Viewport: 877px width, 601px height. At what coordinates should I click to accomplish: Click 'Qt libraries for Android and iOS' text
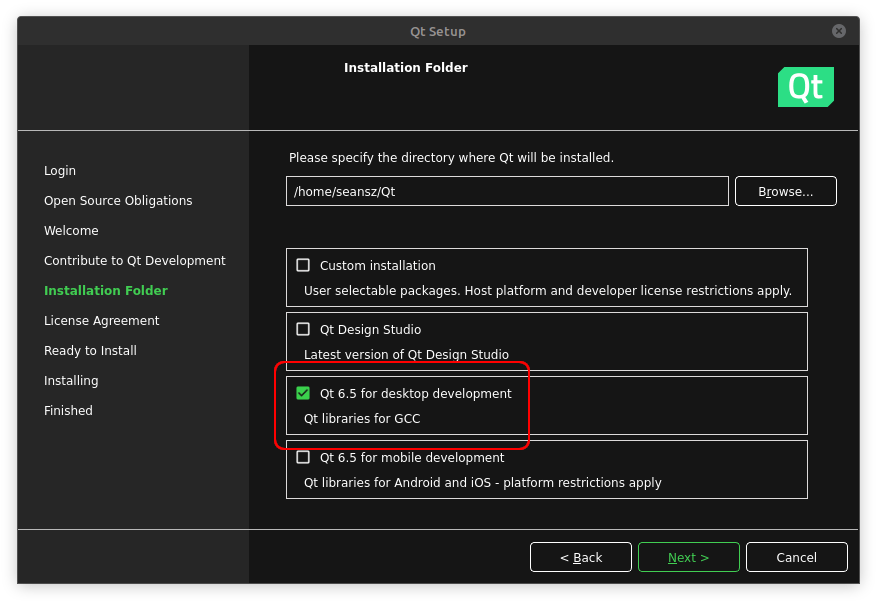[x=483, y=482]
